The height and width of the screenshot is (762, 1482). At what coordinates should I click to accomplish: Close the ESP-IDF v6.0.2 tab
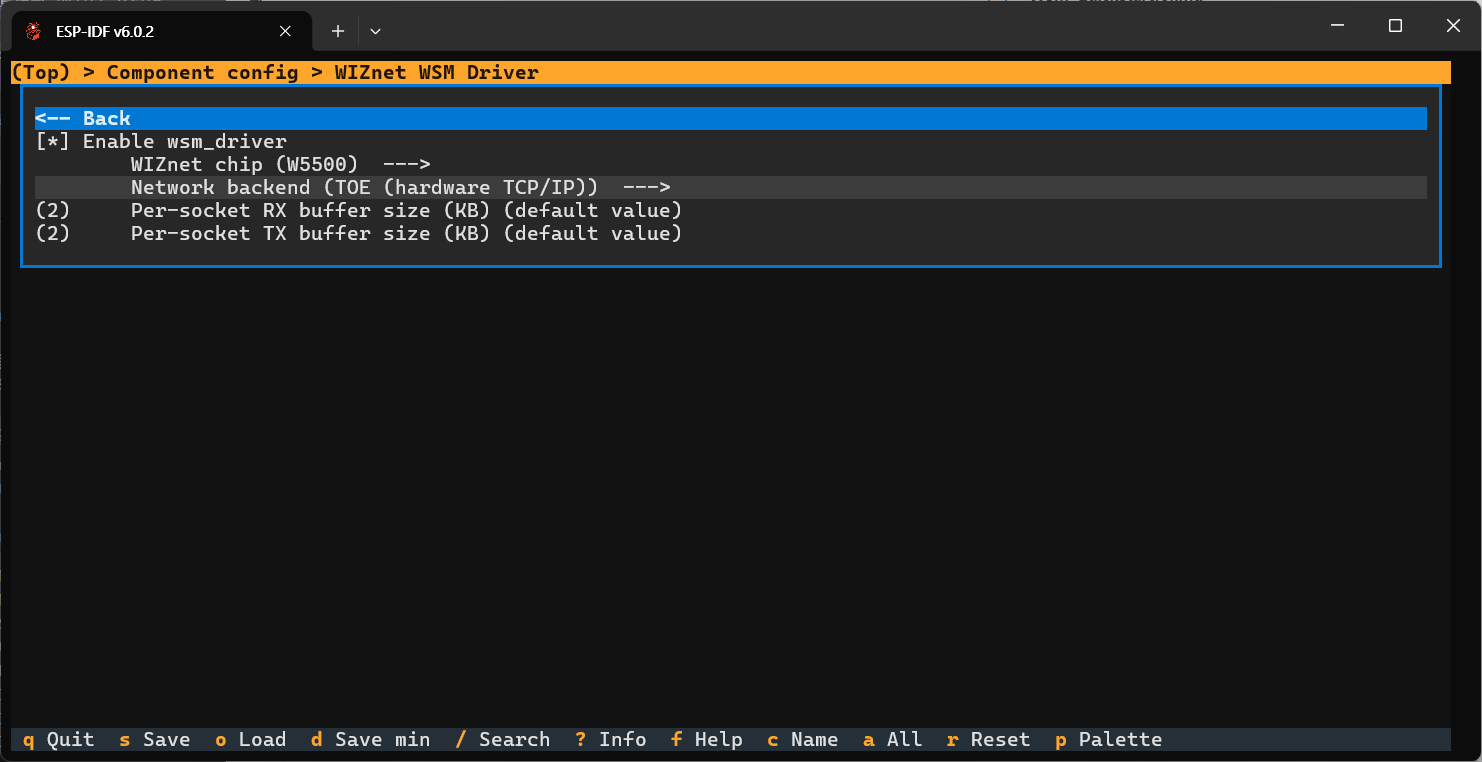click(x=285, y=31)
